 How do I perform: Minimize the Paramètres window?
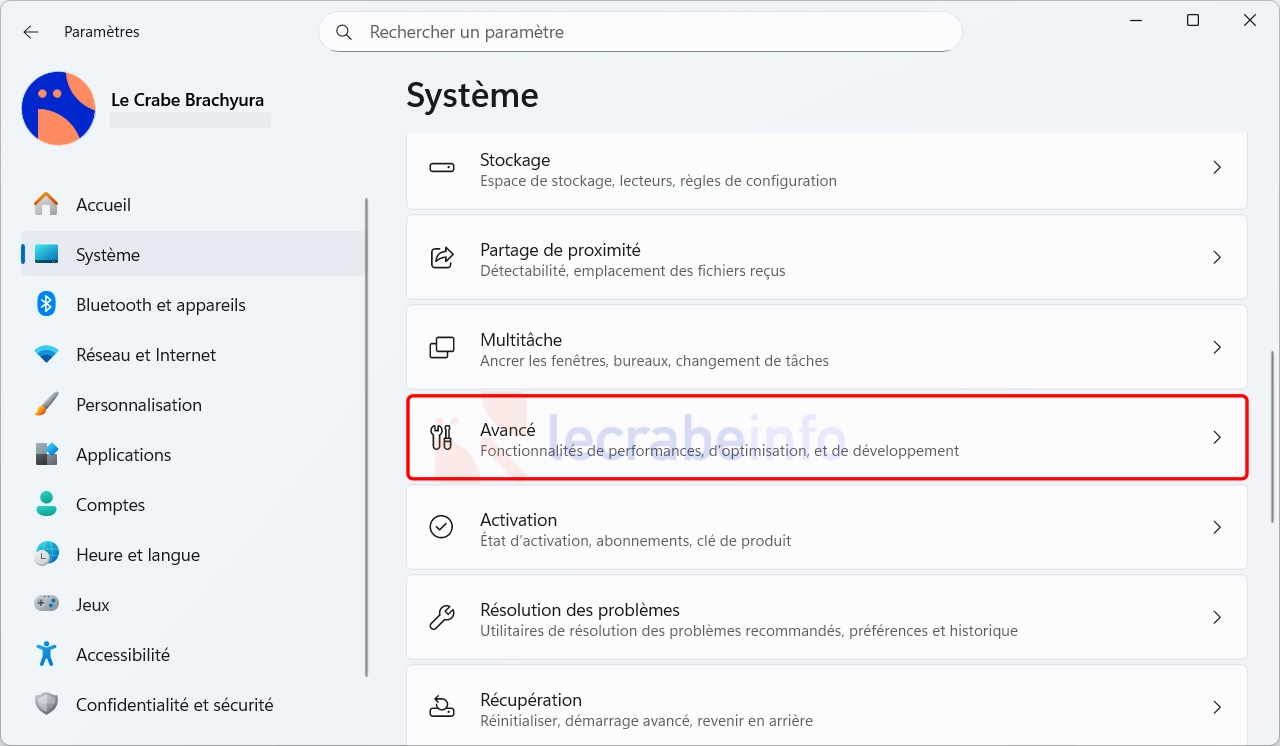[1136, 20]
